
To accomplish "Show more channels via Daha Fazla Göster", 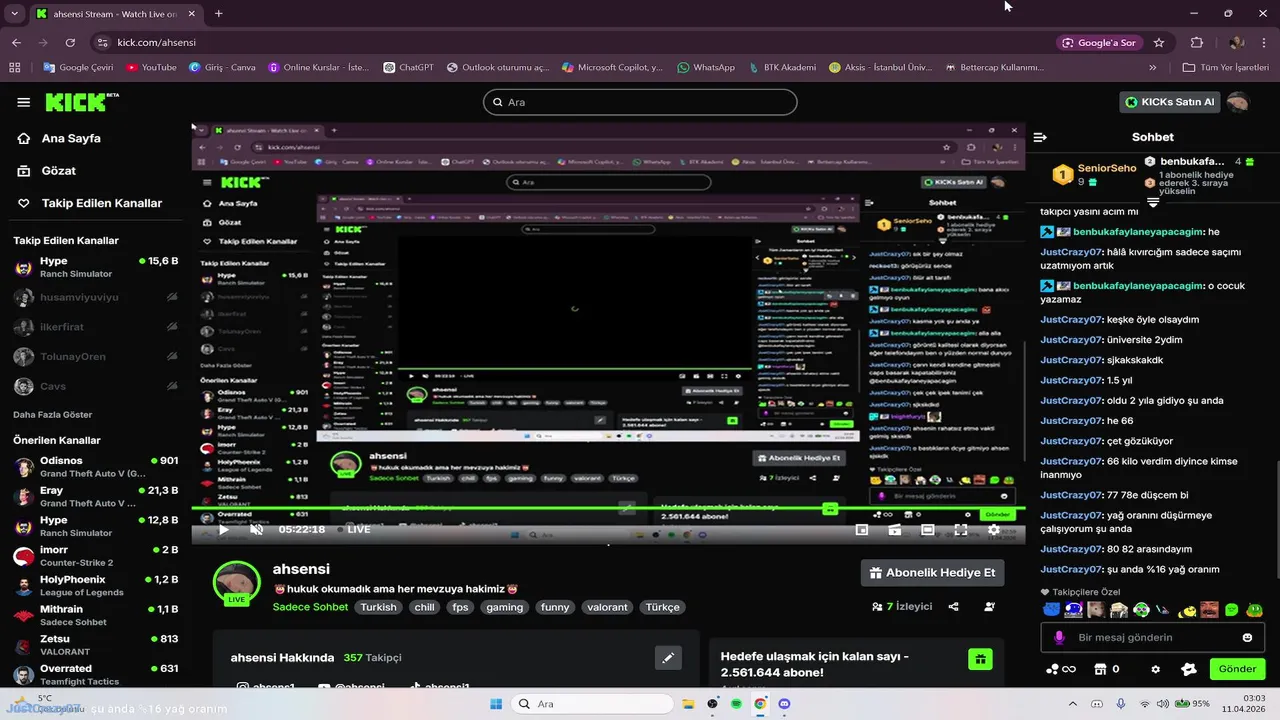I will tap(52, 414).
